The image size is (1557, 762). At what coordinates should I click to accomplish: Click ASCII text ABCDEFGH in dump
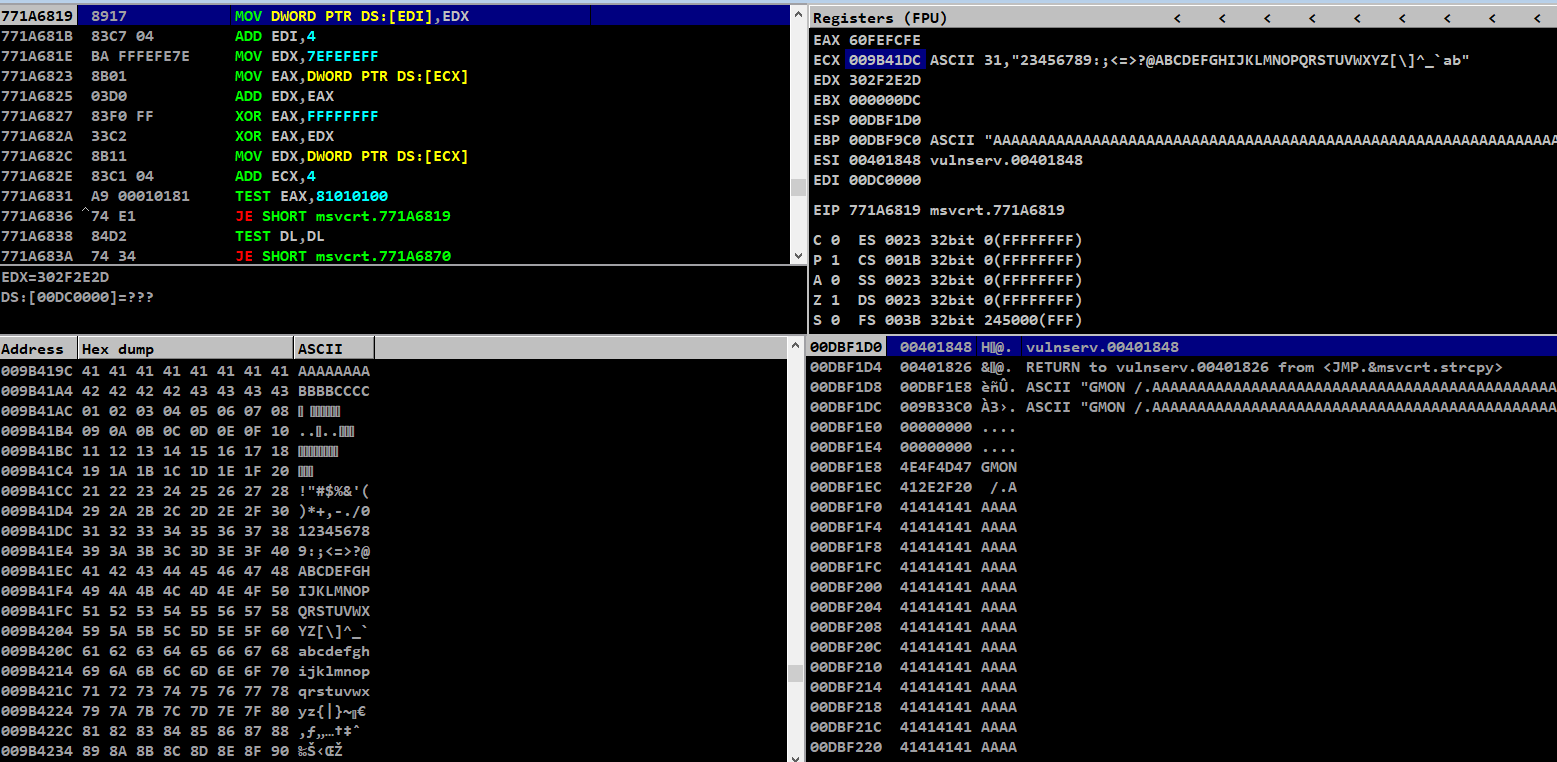[x=334, y=571]
